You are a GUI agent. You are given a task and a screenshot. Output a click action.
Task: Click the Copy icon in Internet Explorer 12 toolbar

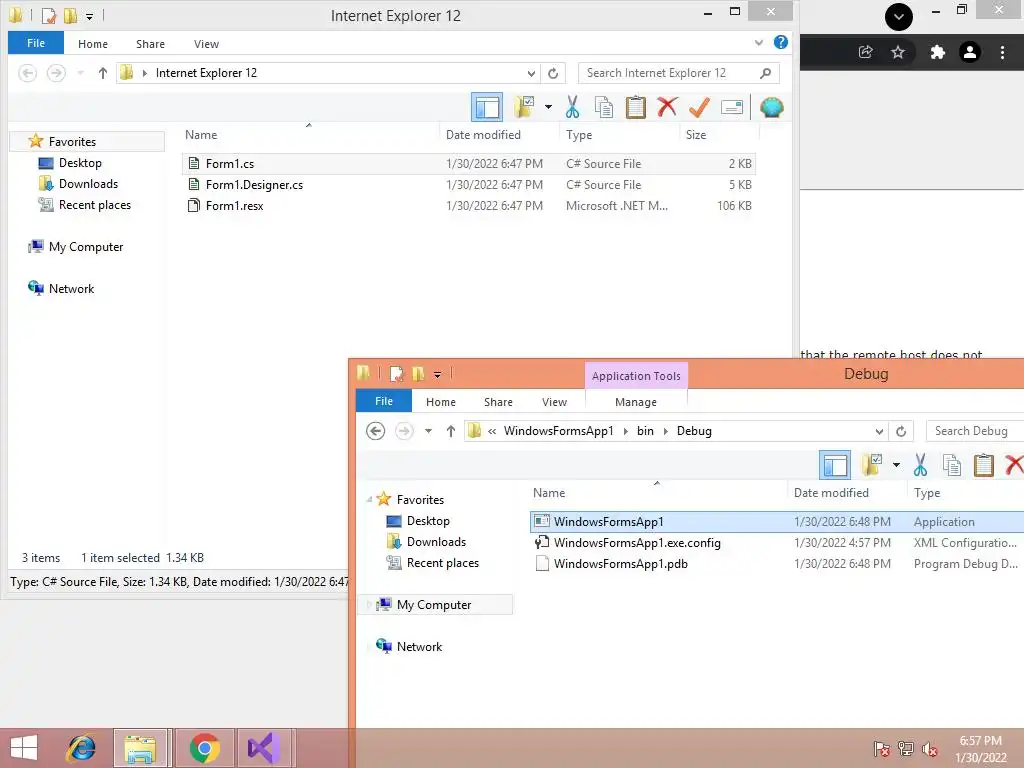tap(604, 107)
